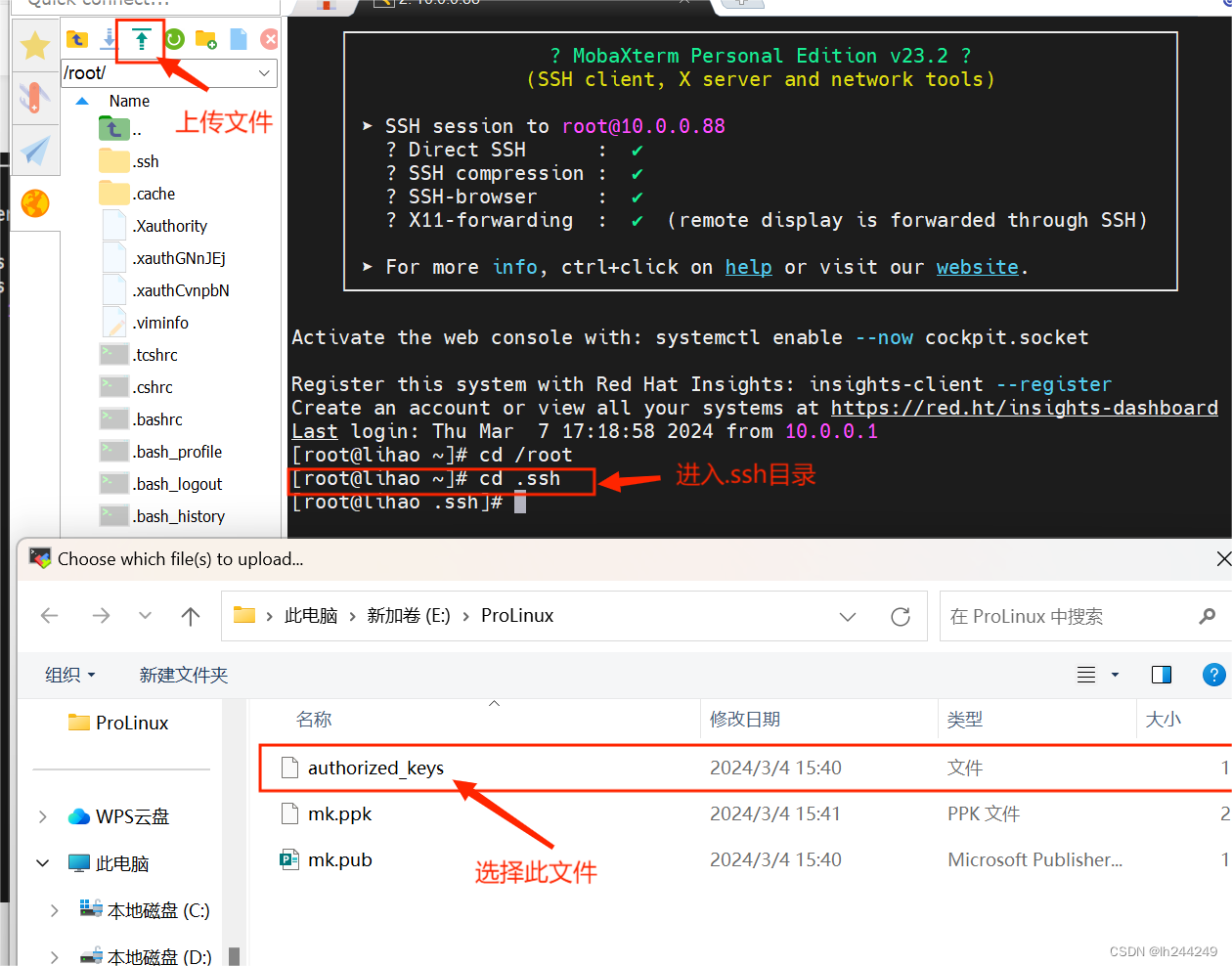
Task: Open the Macros paper-plane sidebar tab
Action: pos(35,150)
